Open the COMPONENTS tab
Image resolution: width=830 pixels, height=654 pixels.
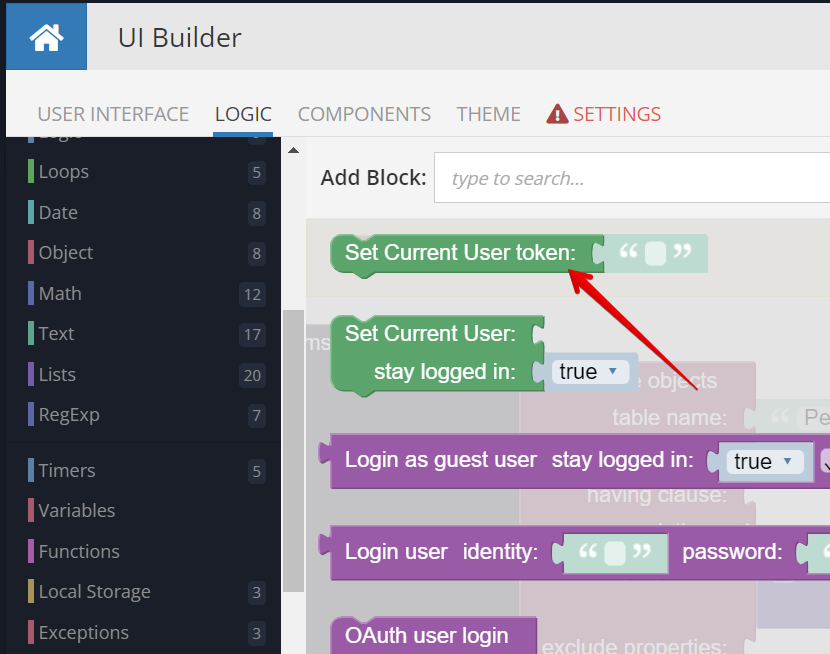(x=364, y=114)
